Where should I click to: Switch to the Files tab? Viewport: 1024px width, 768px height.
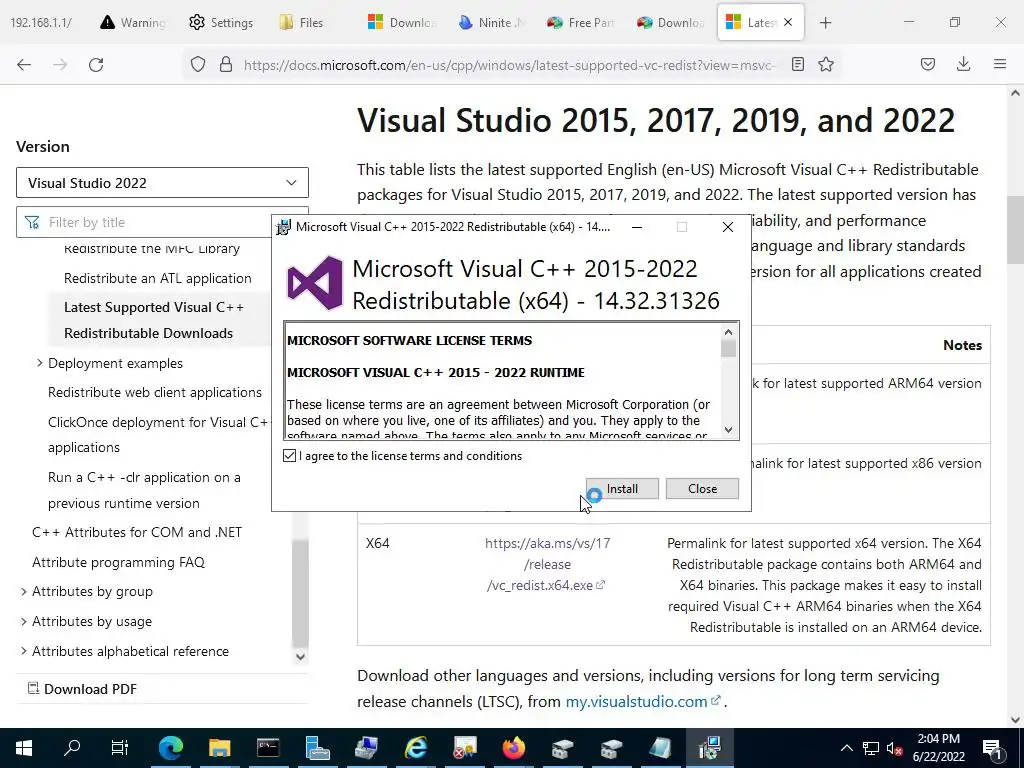310,23
